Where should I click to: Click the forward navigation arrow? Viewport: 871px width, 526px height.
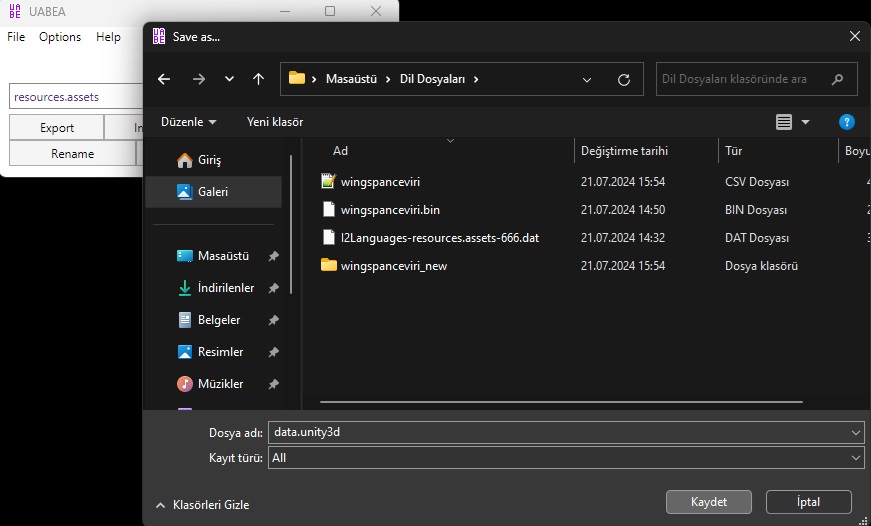[198, 79]
